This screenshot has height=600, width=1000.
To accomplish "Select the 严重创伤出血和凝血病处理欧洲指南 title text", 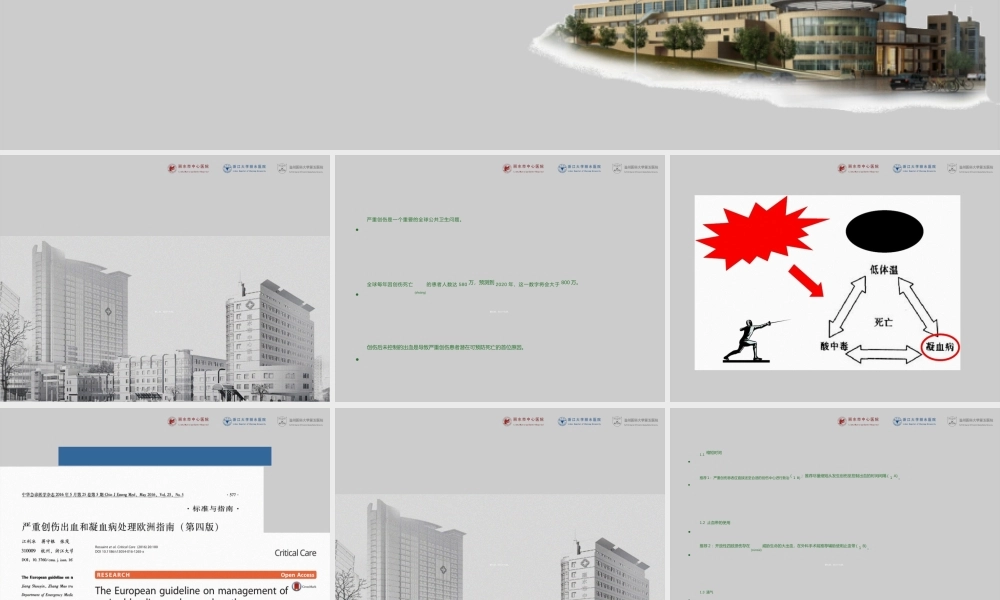I will (x=120, y=526).
